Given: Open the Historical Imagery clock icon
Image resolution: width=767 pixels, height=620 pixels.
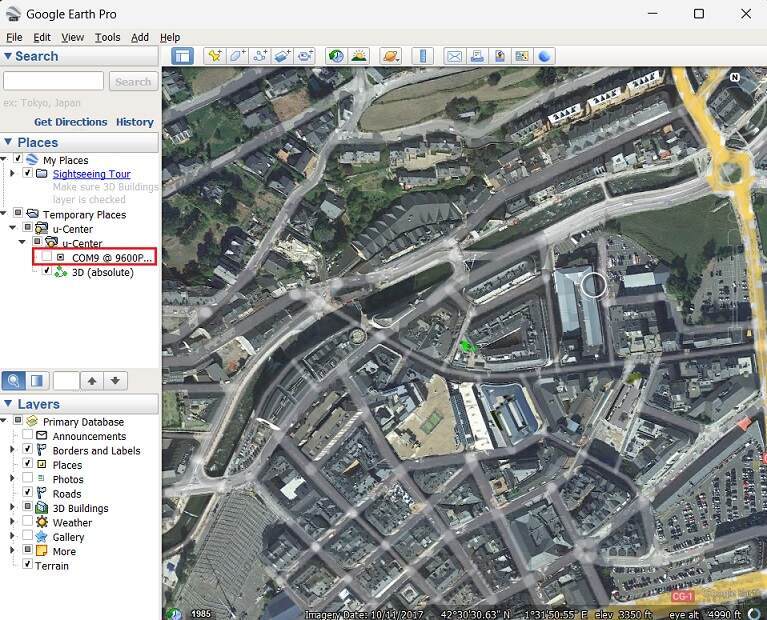Looking at the screenshot, I should point(335,56).
